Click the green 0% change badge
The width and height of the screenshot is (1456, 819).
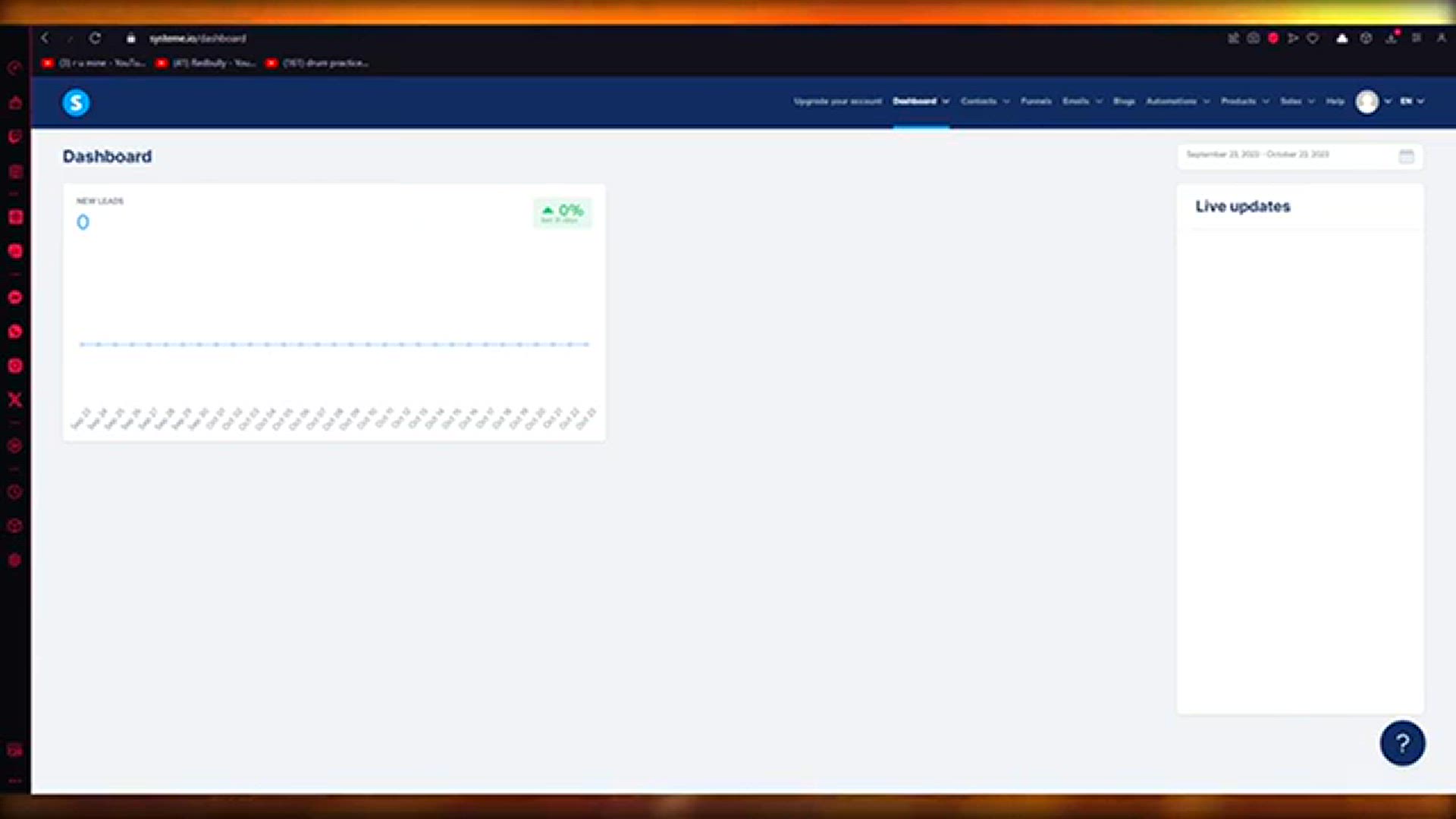pyautogui.click(x=563, y=213)
